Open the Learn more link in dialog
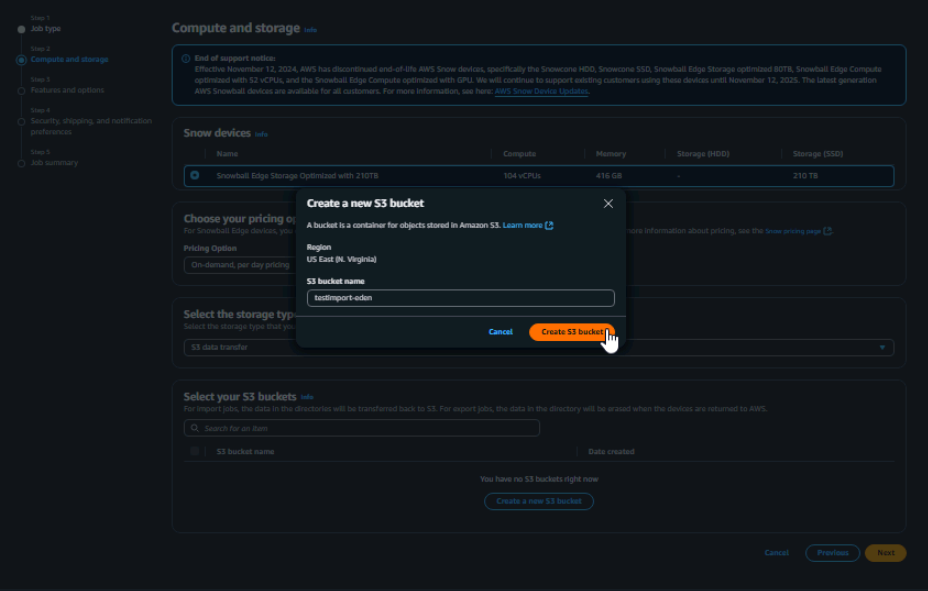The image size is (928, 591). pyautogui.click(x=522, y=226)
